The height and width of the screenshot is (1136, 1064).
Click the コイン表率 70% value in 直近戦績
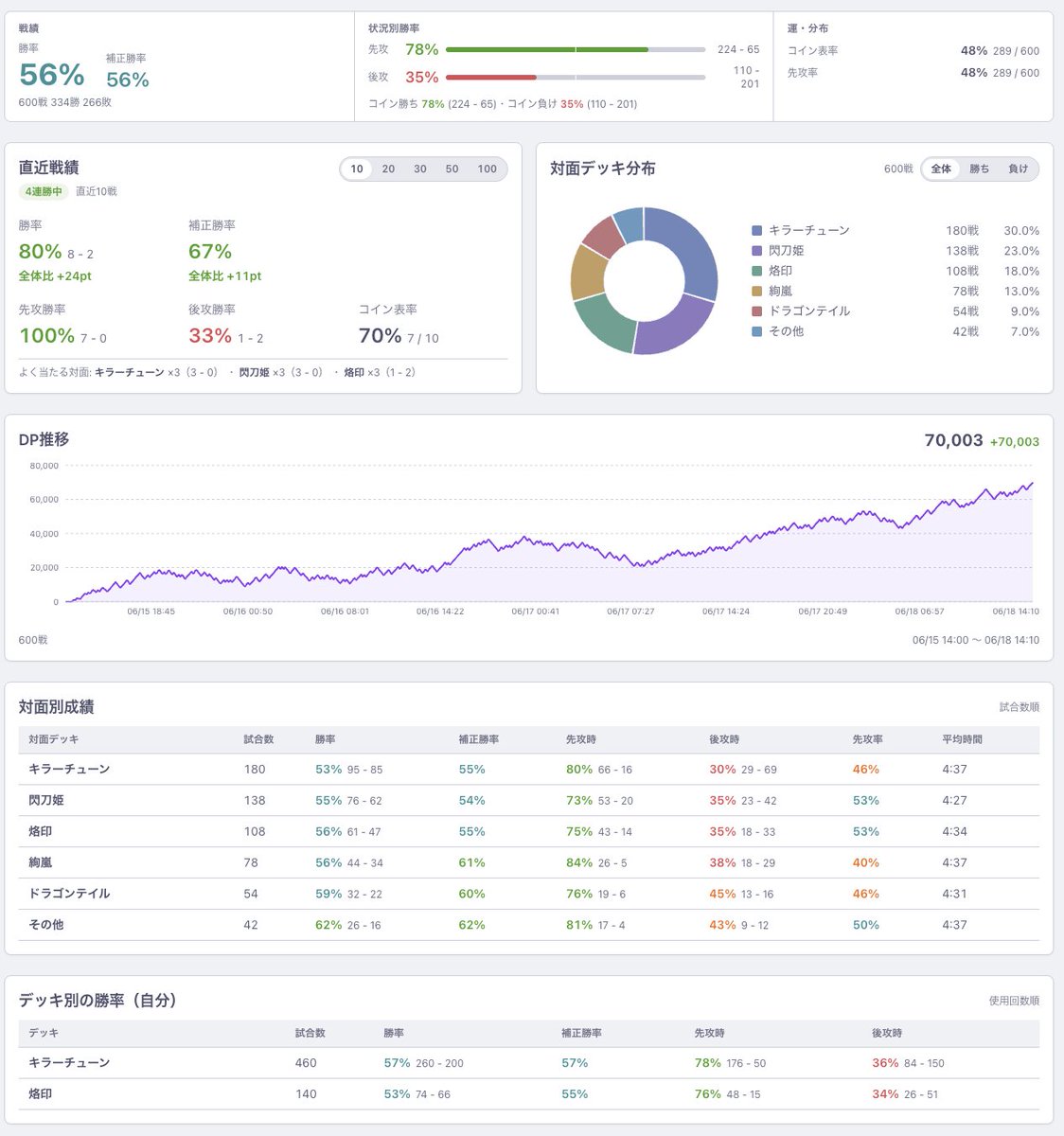click(380, 336)
